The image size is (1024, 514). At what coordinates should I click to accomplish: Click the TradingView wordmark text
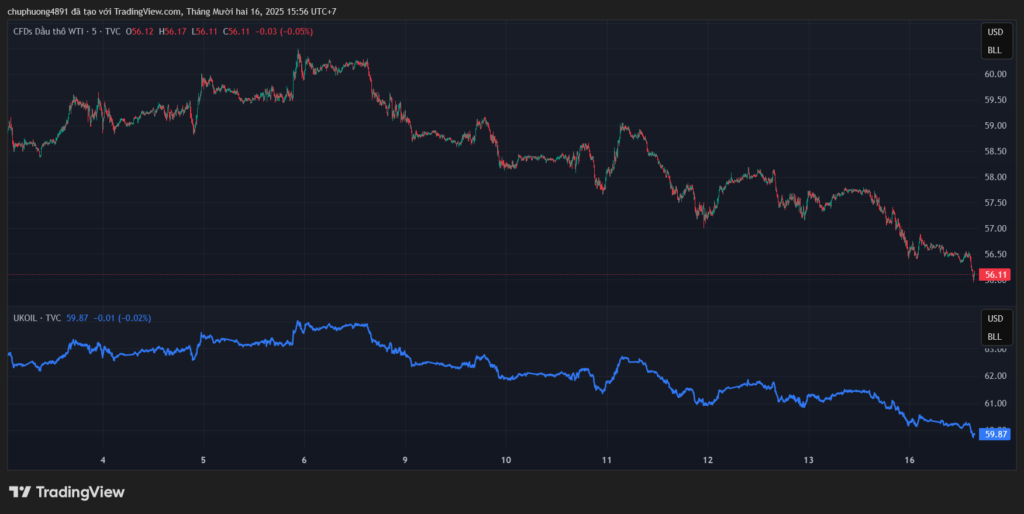80,492
